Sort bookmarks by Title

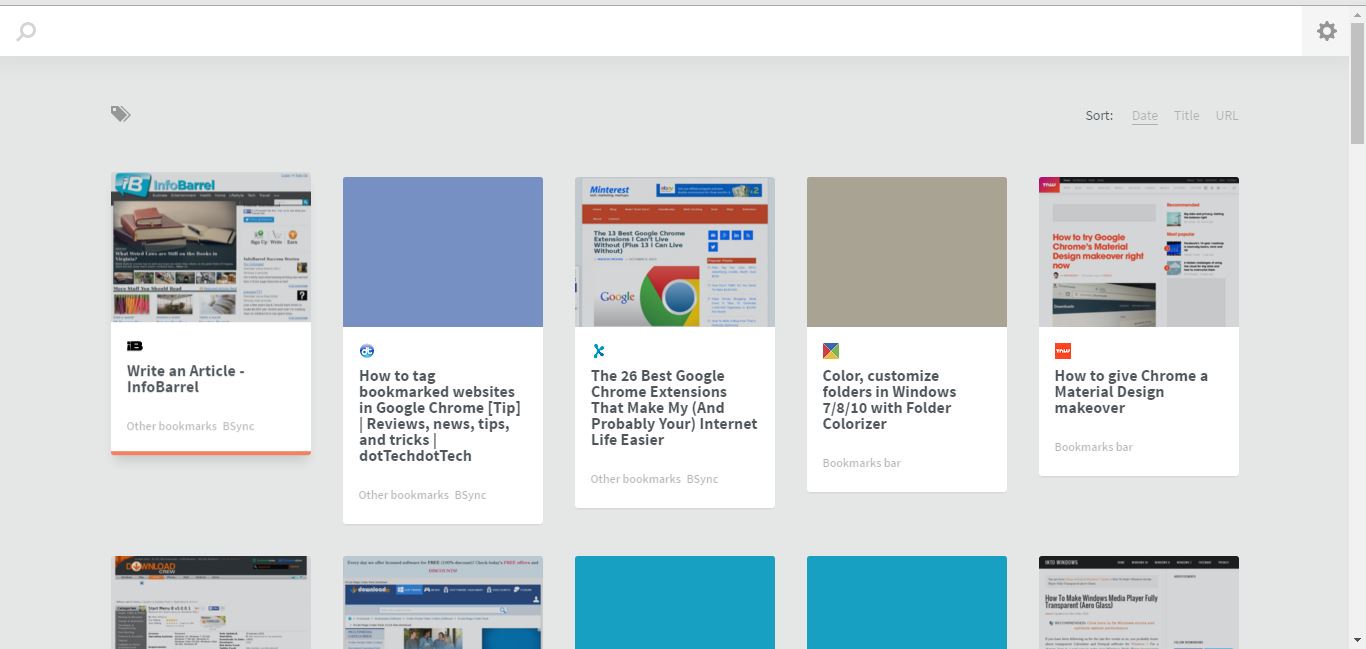tap(1186, 115)
